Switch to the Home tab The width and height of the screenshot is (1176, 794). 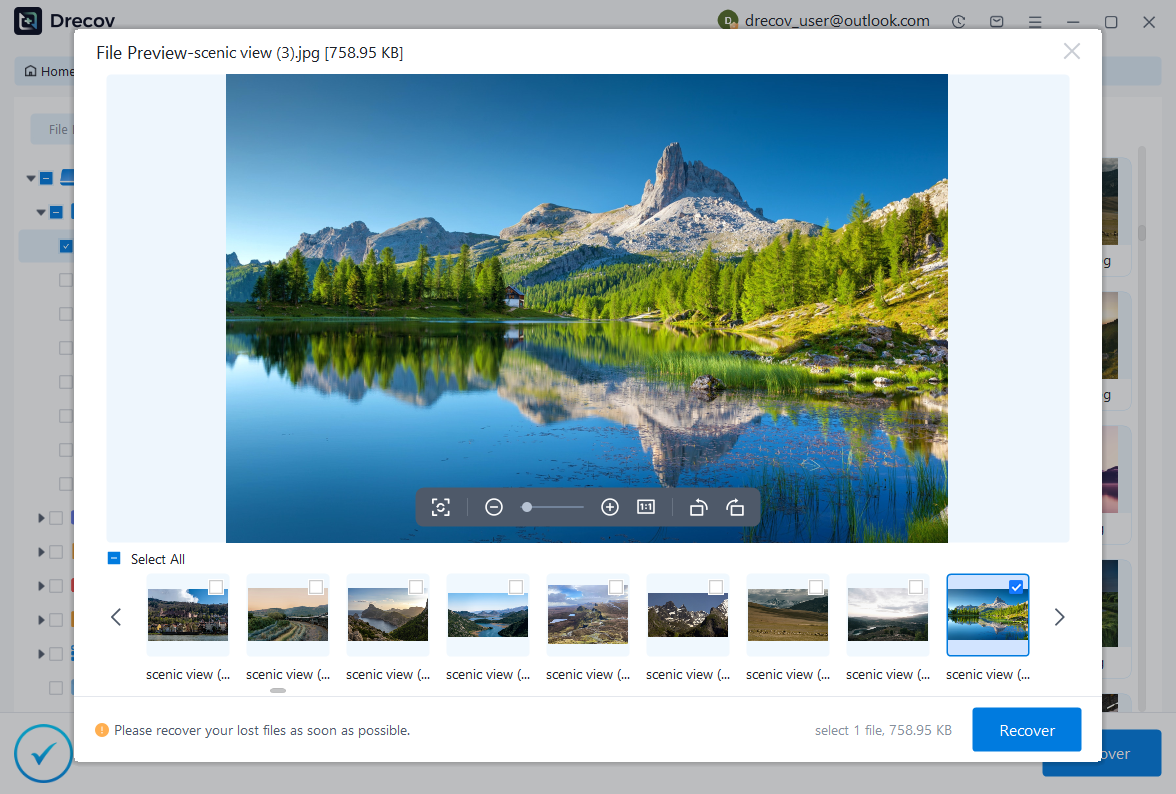click(48, 71)
